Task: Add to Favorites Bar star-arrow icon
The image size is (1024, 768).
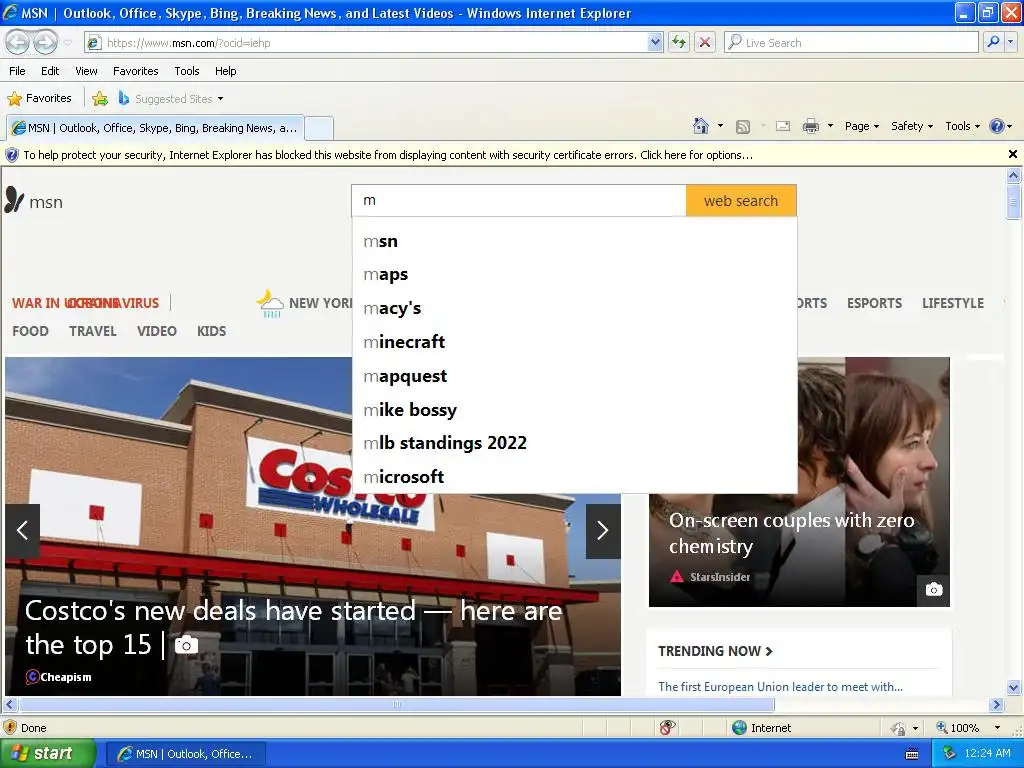Action: point(100,99)
